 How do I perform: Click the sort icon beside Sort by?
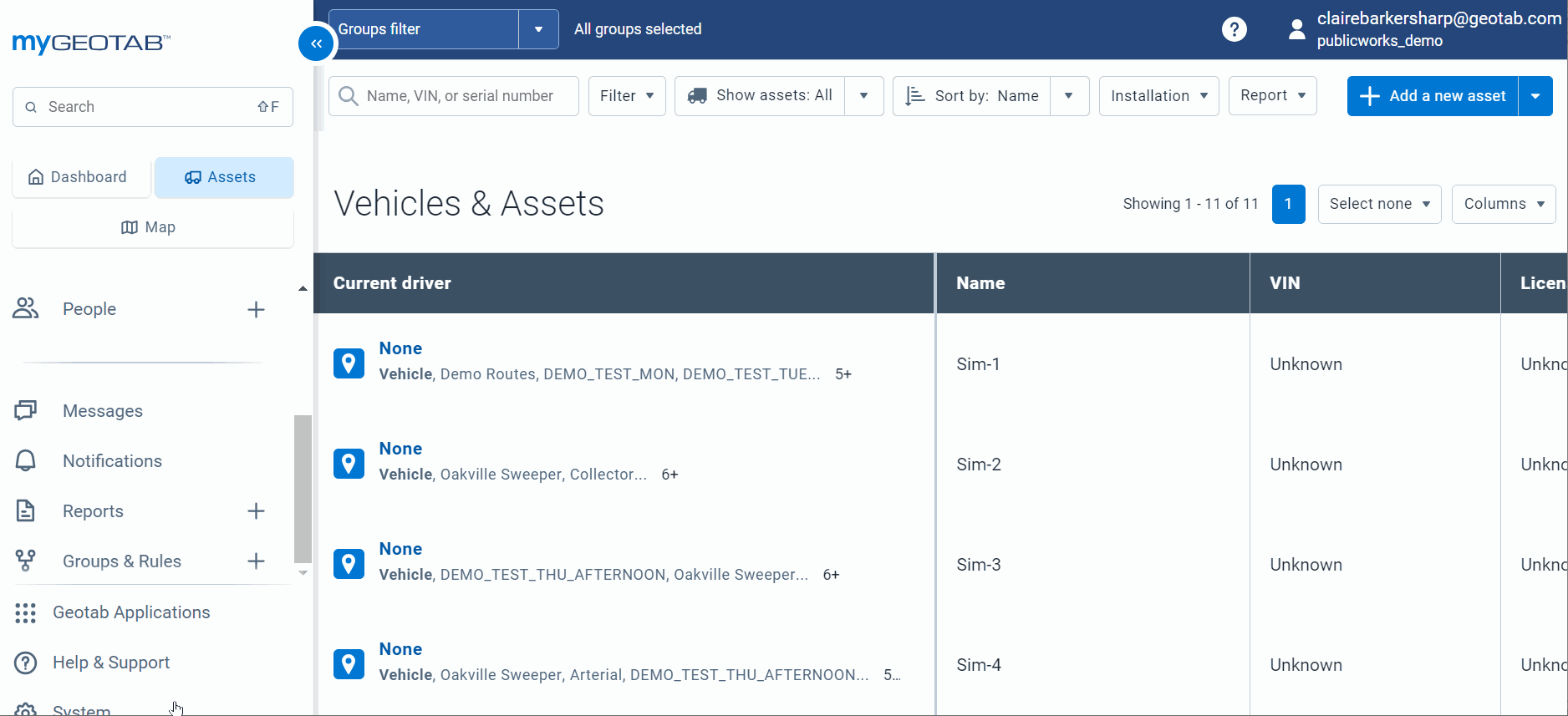[x=915, y=96]
